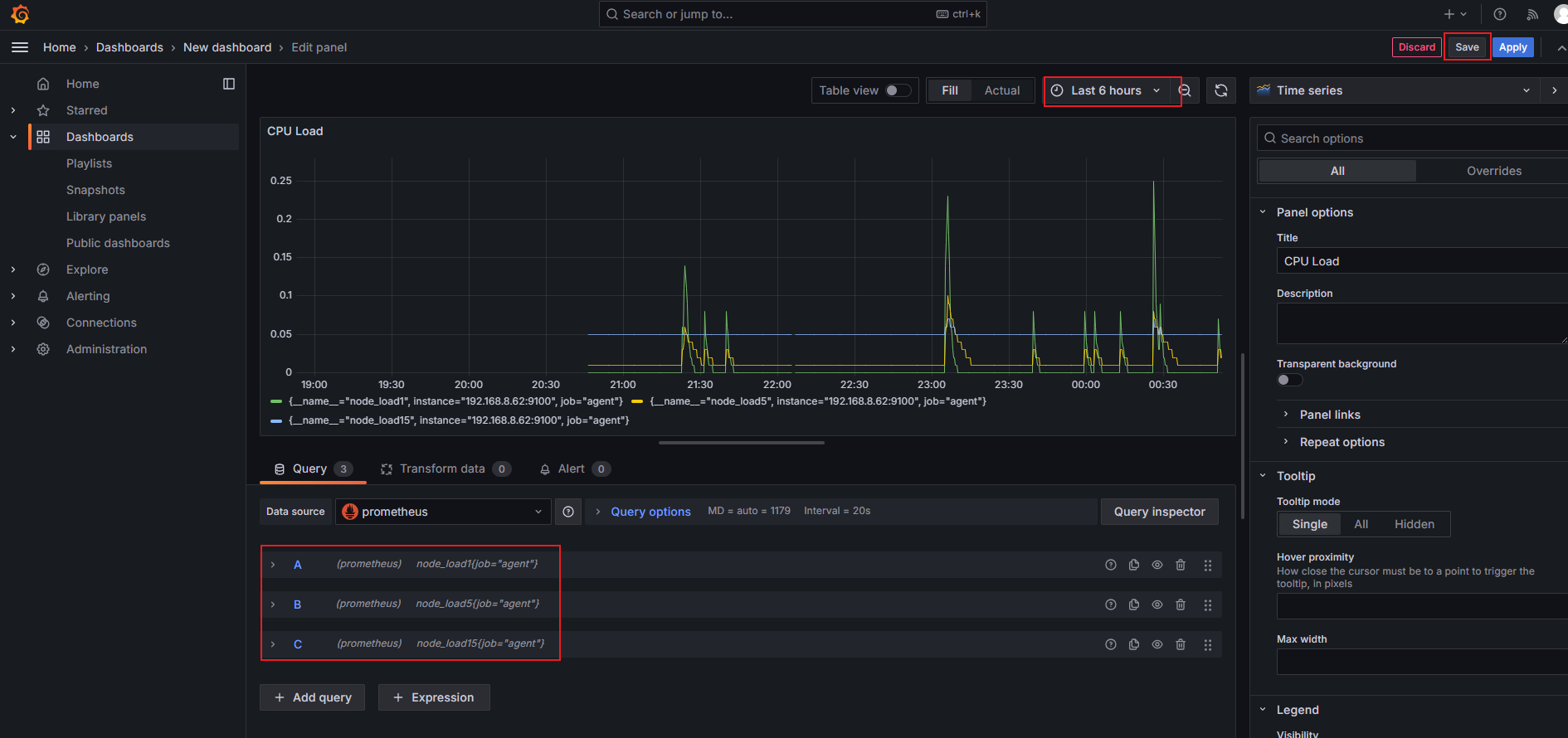
Task: Open the hamburger menu icon
Action: [20, 47]
